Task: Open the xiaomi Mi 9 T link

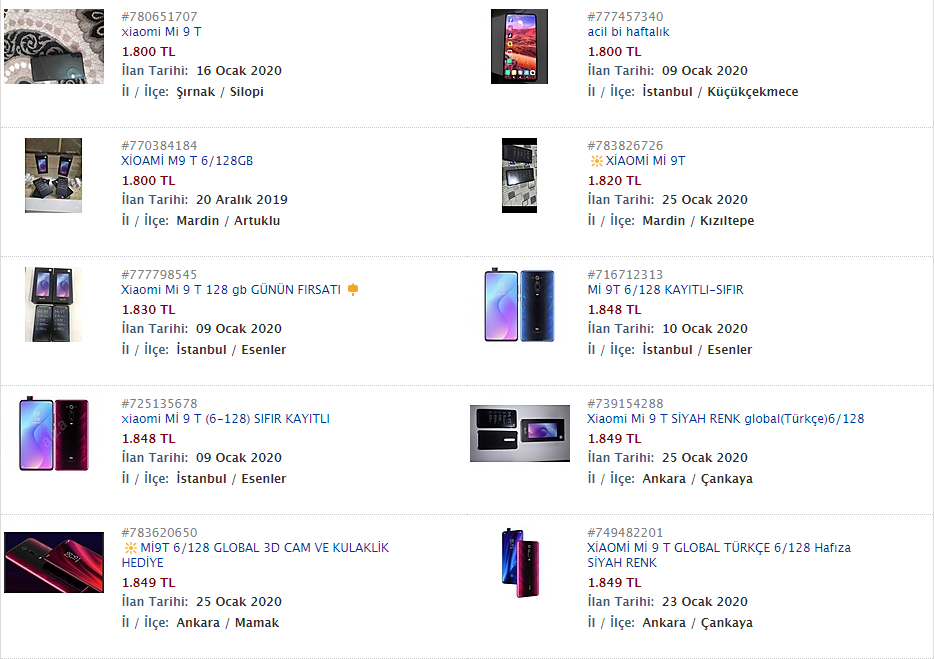Action: [x=161, y=32]
